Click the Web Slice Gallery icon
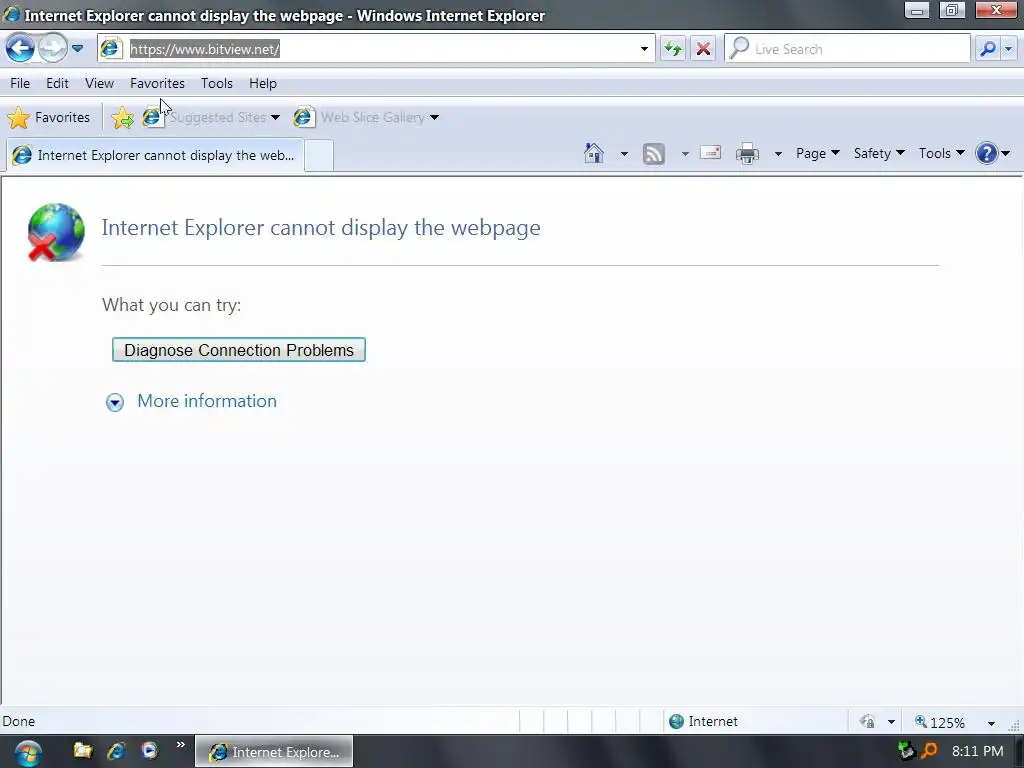Screen dimensions: 1024x768 (x=303, y=118)
